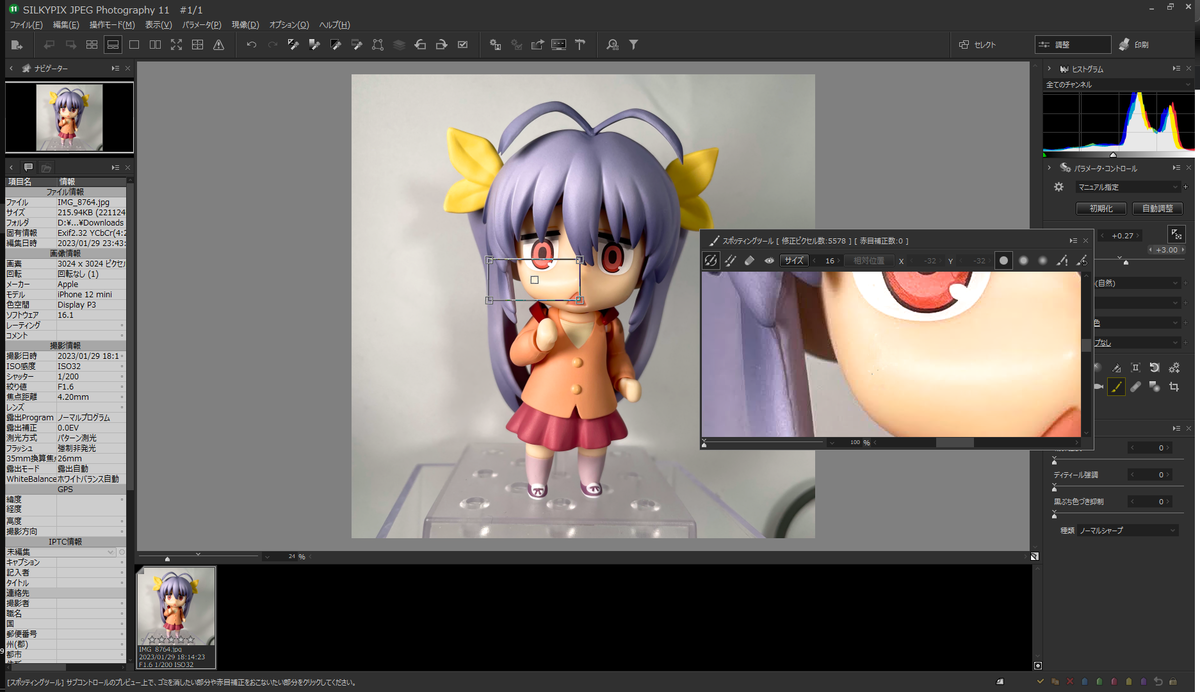This screenshot has height=692, width=1200.
Task: Collapse the パラメータ・コントロール panel arrow
Action: coord(1049,168)
